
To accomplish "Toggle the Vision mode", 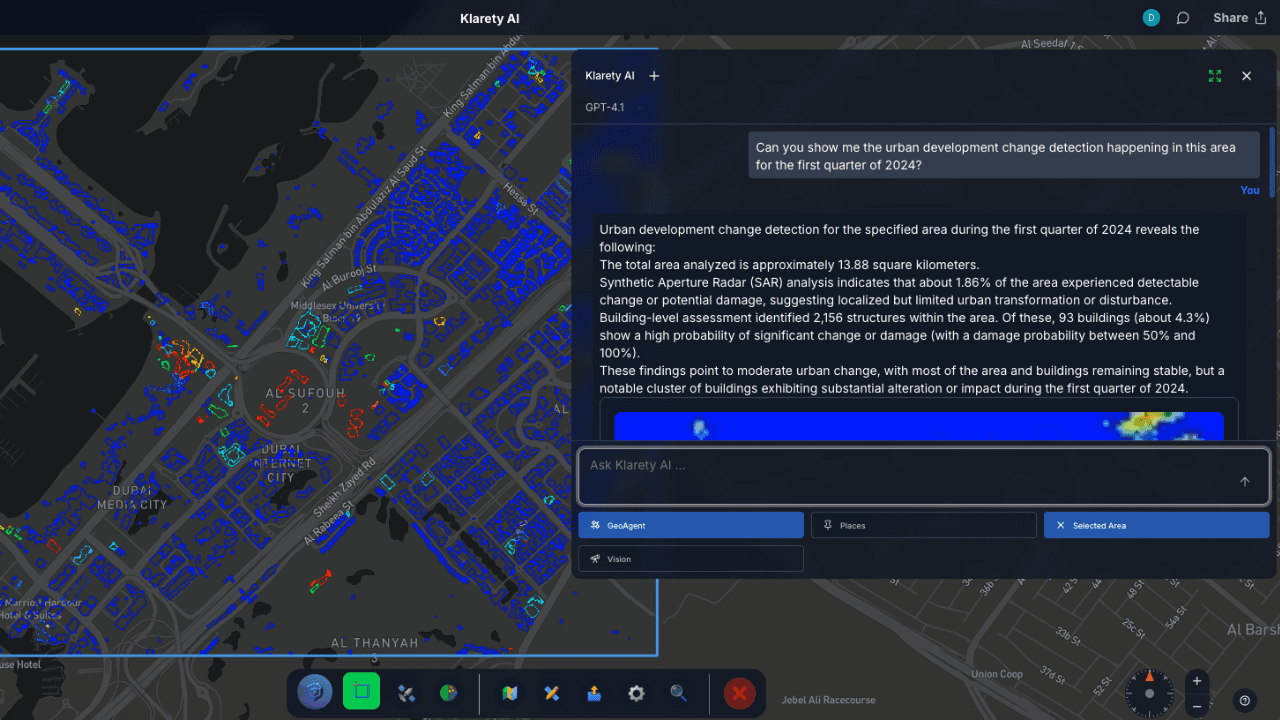I will [x=691, y=559].
